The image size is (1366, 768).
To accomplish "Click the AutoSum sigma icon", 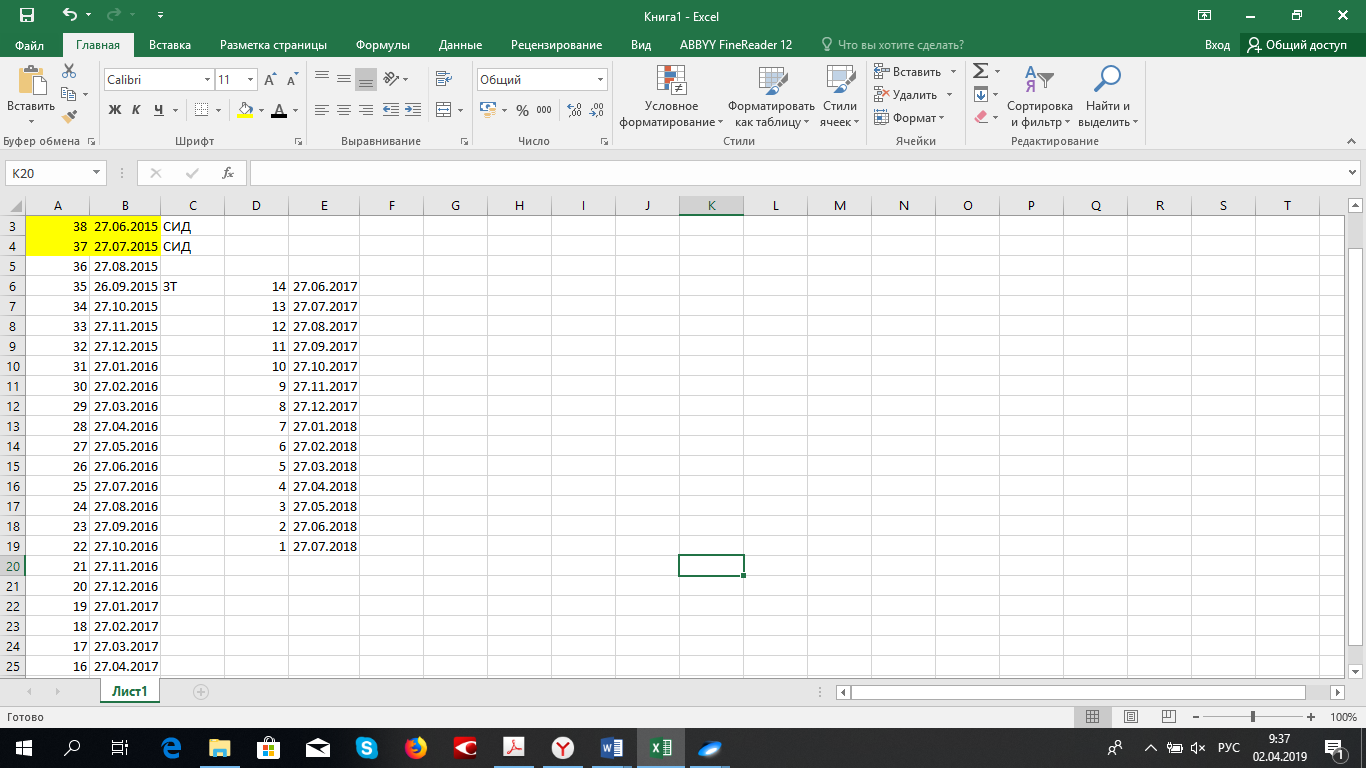I will [981, 71].
